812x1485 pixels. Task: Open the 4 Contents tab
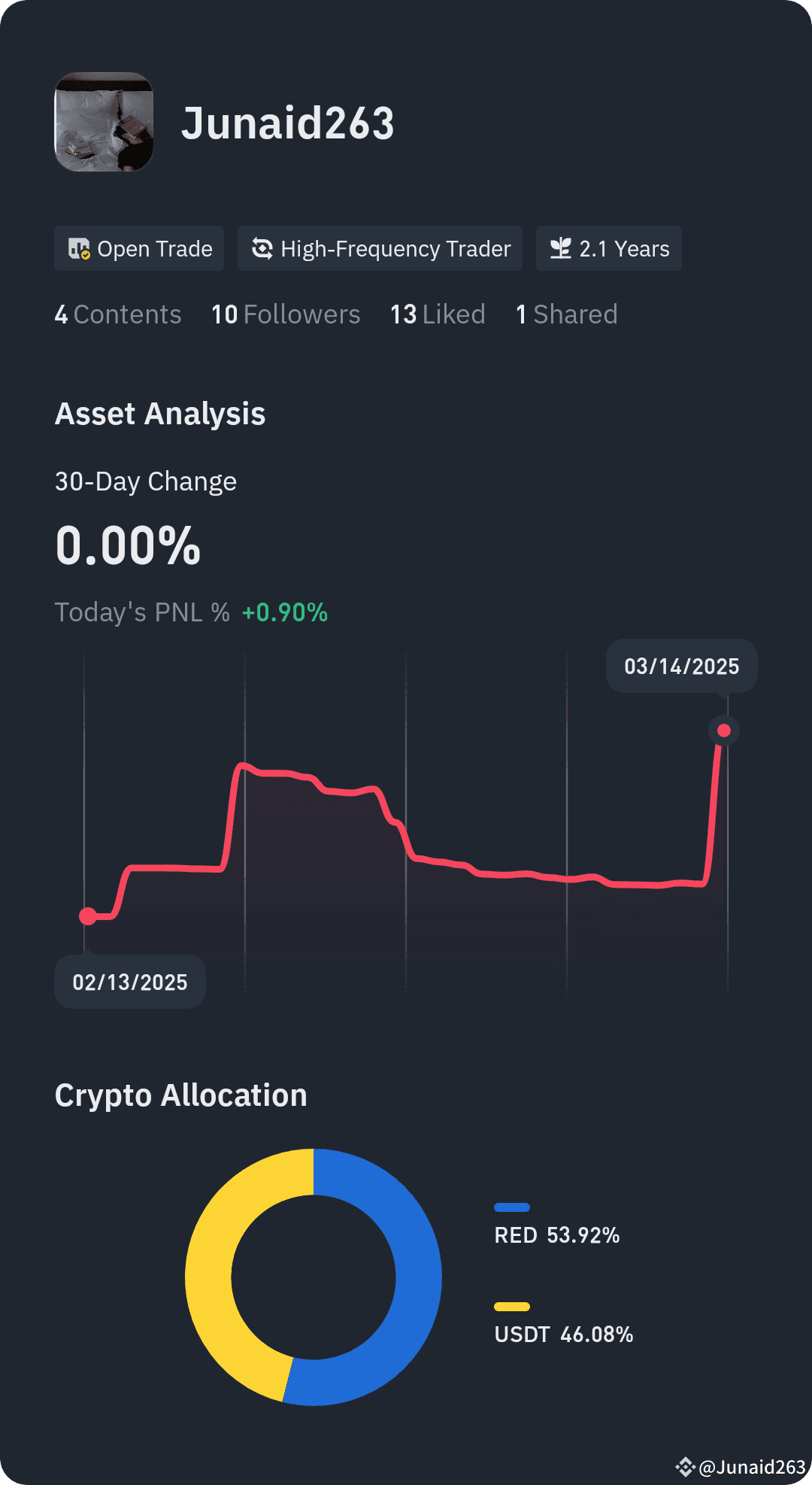118,314
